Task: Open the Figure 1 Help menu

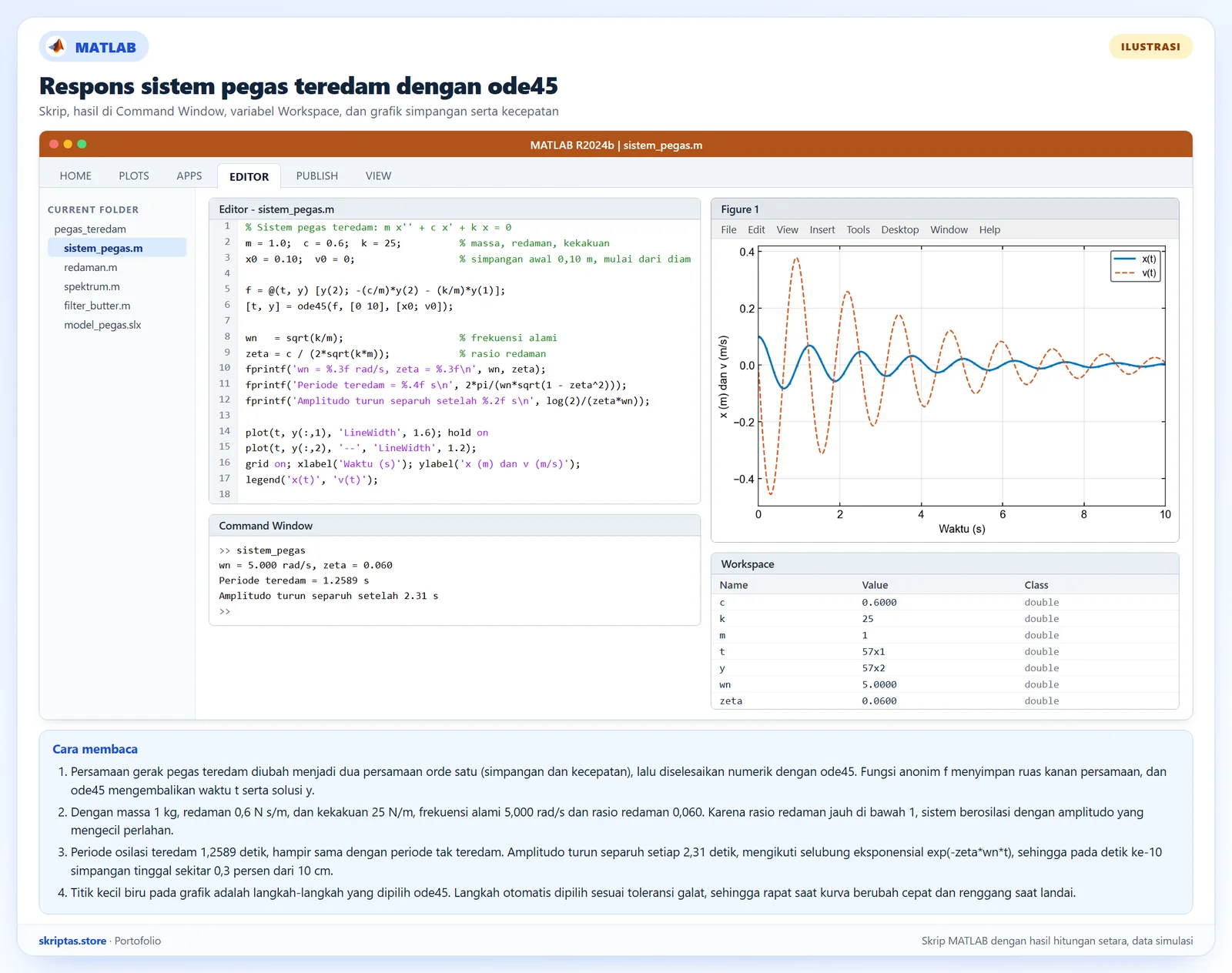Action: click(989, 230)
